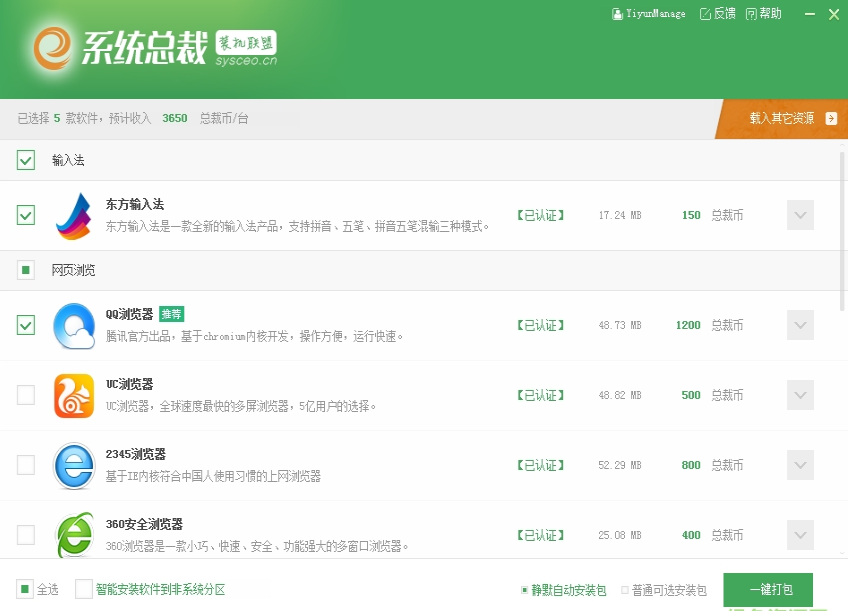Toggle the 输入法 category checkbox
850x611 pixels.
click(26, 160)
